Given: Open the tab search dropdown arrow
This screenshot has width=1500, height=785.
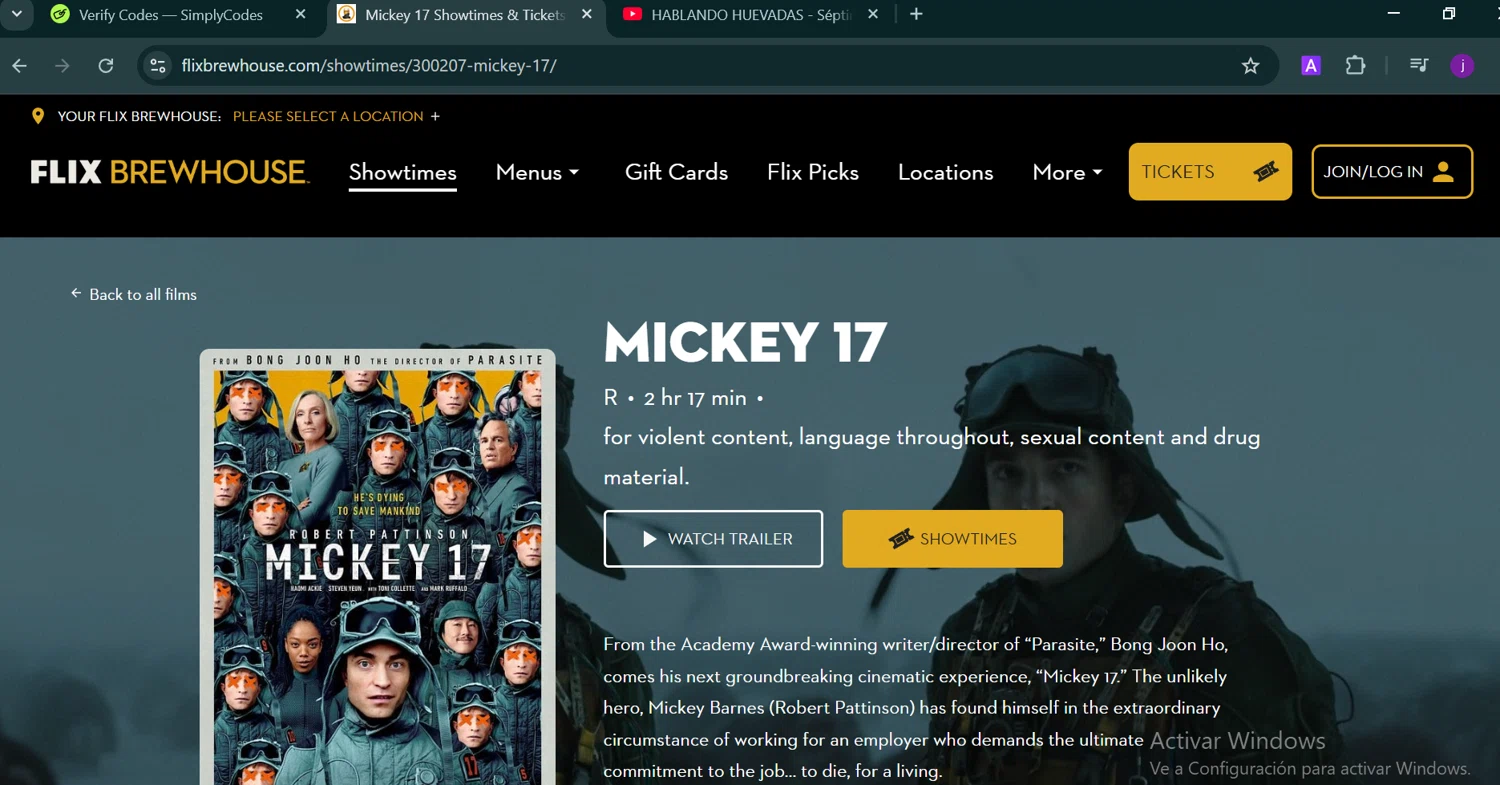Looking at the screenshot, I should pos(17,15).
